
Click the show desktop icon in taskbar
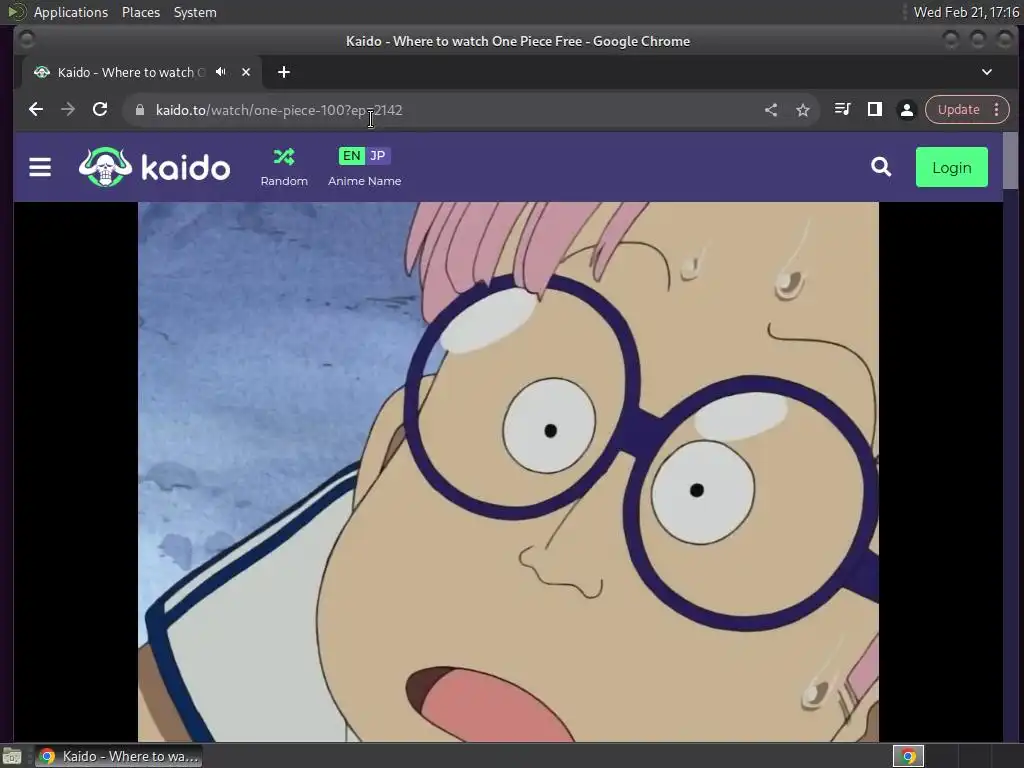[12, 756]
